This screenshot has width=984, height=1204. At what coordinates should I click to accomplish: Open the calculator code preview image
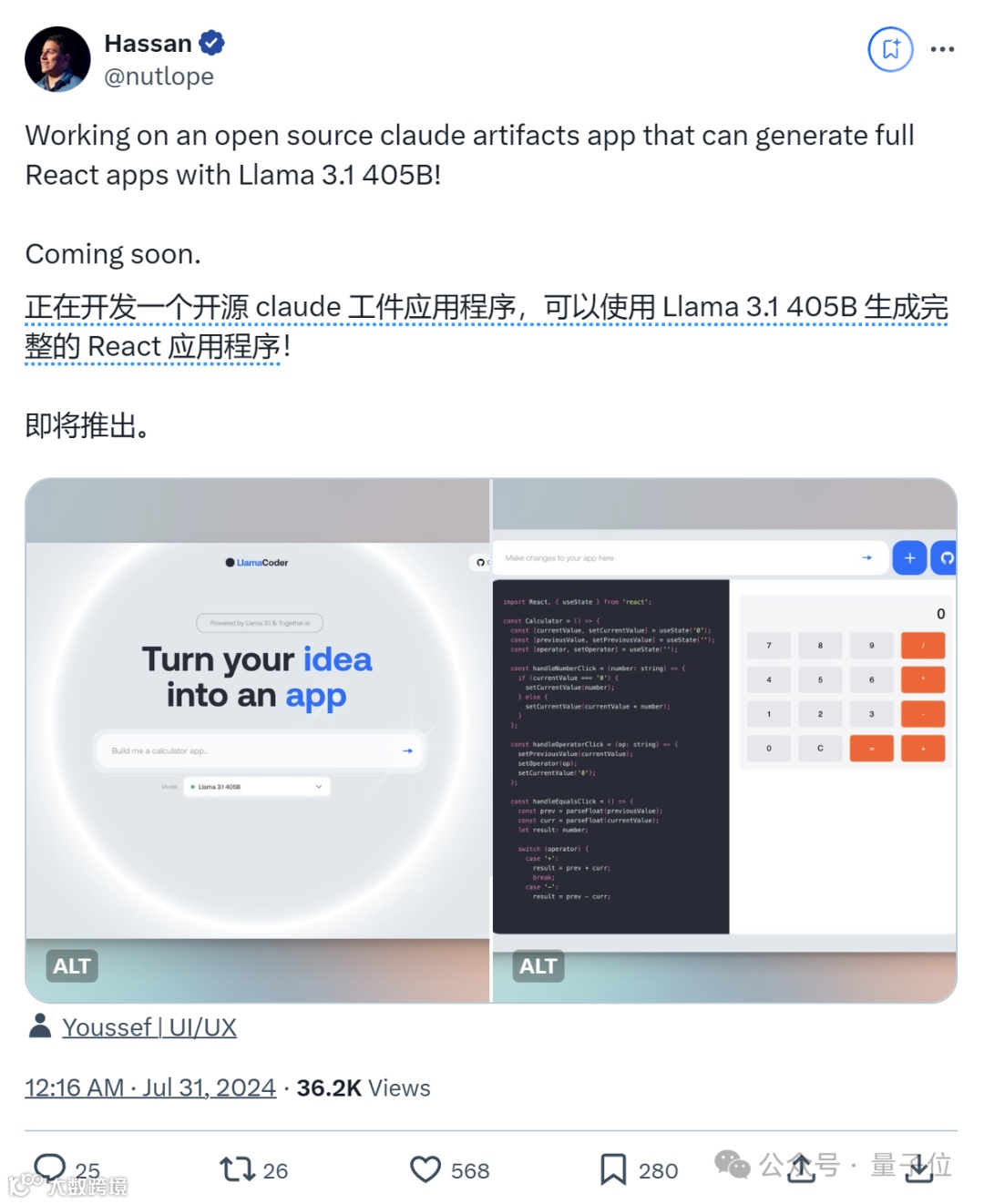click(724, 740)
